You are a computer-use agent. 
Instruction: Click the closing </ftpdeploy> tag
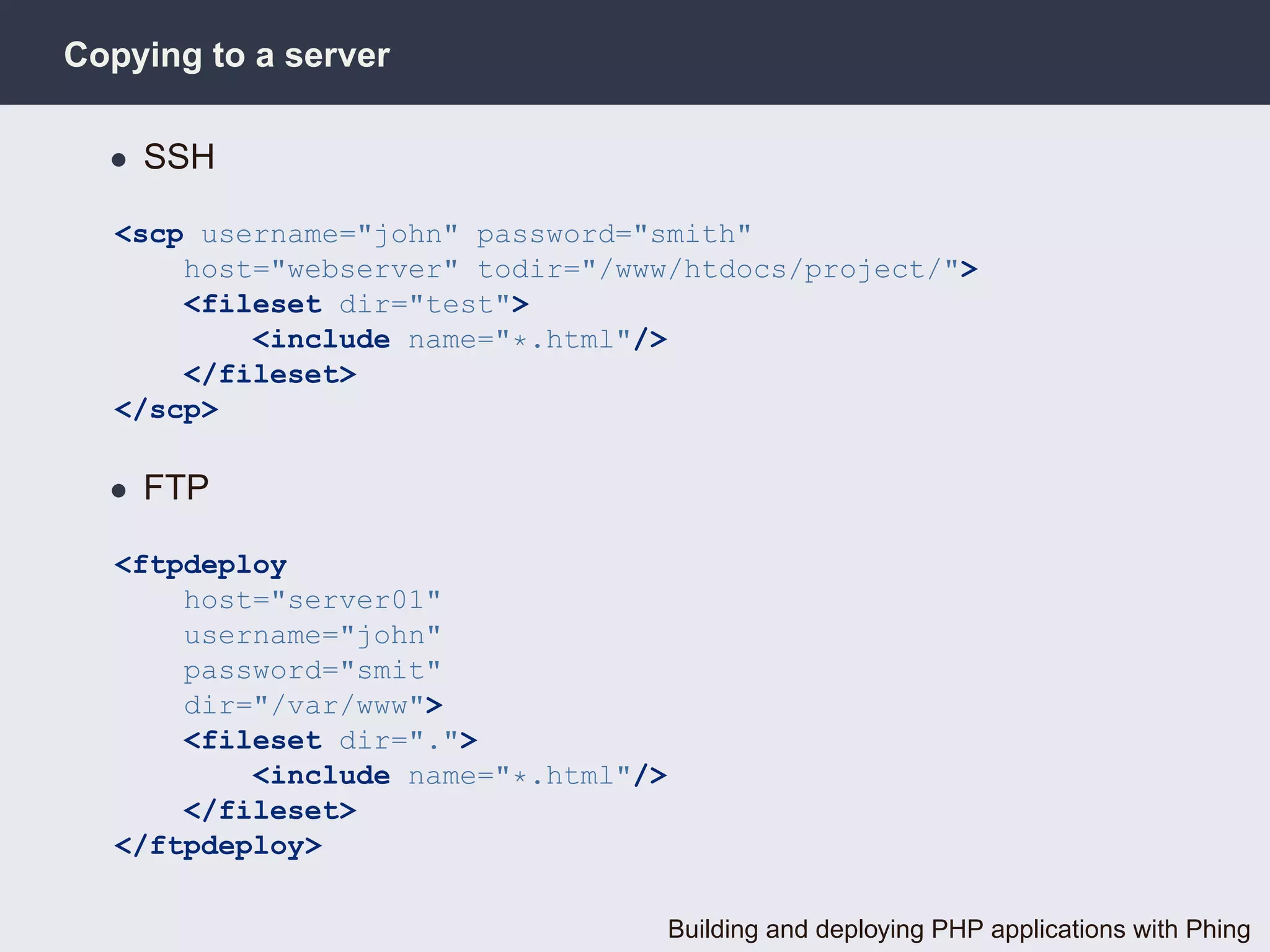(218, 846)
